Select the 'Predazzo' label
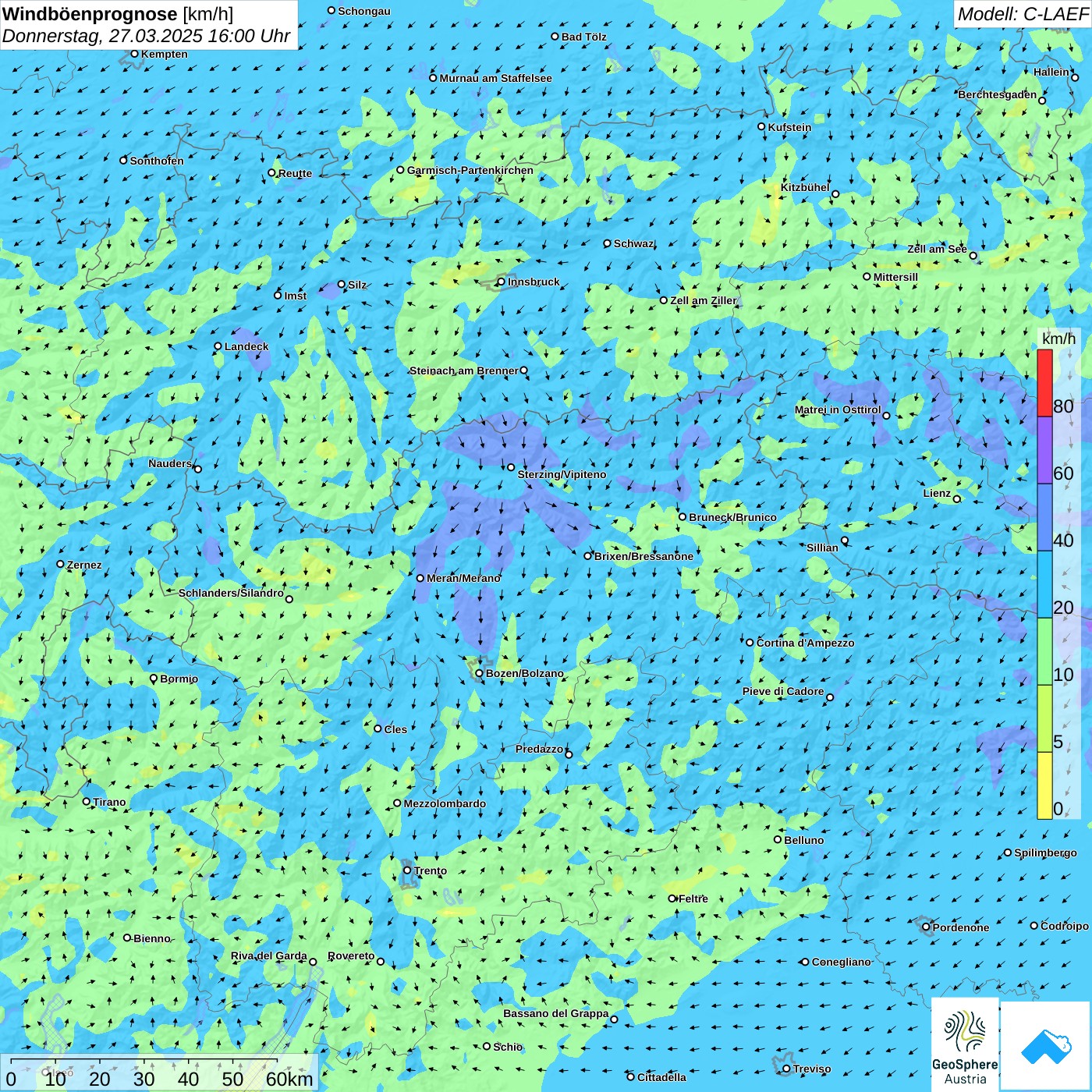The width and height of the screenshot is (1092, 1092). point(539,749)
